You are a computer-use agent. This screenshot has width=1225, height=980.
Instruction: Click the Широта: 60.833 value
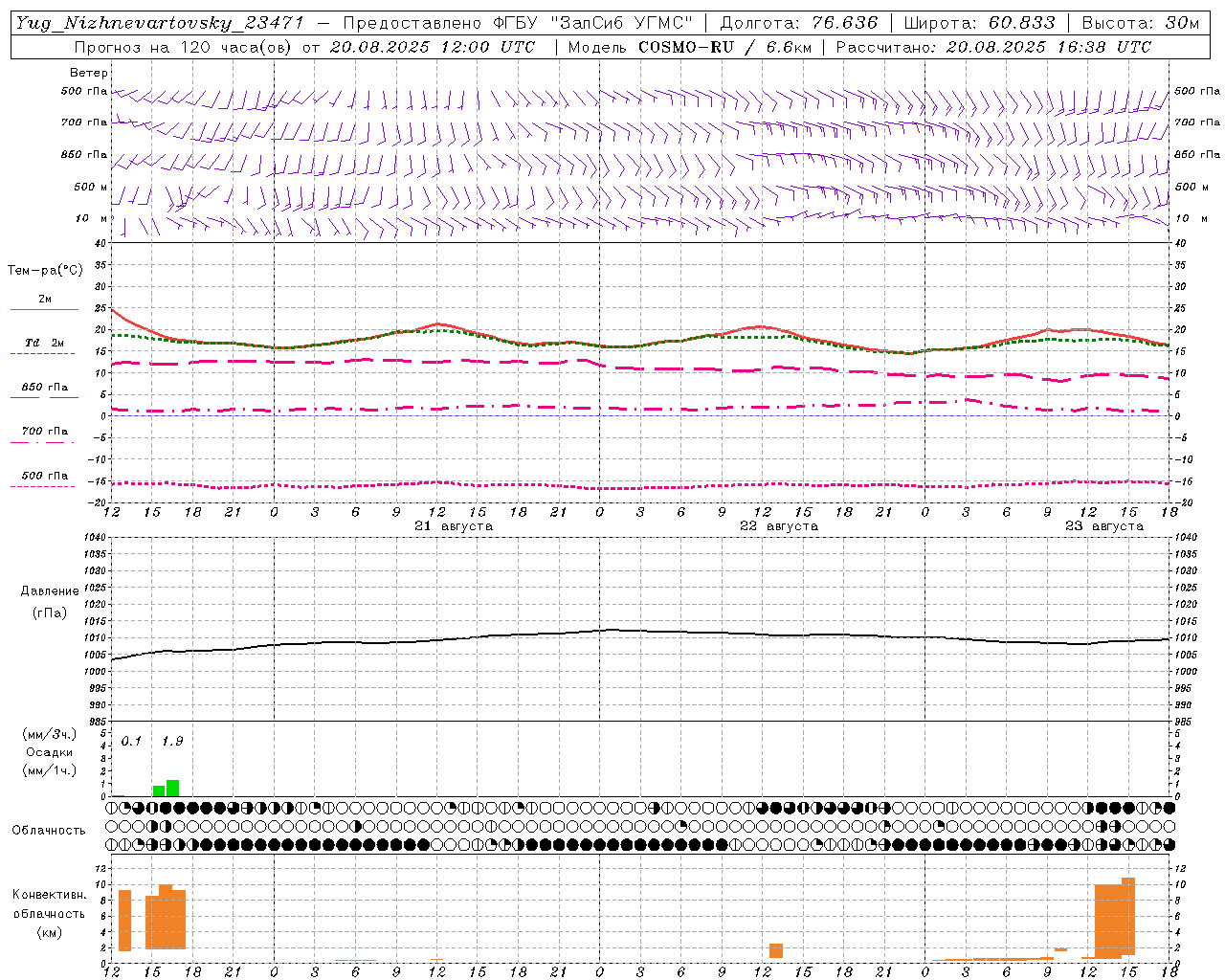(979, 23)
